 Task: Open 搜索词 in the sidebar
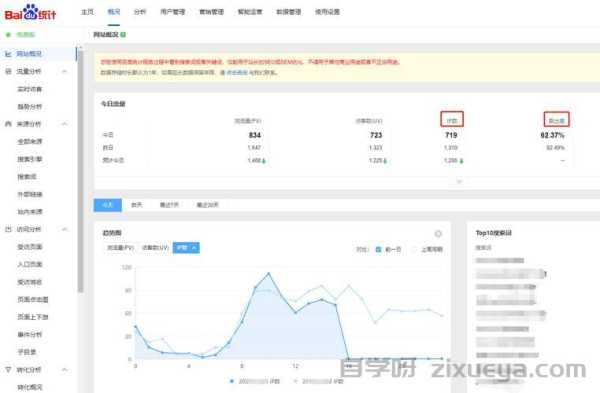point(27,177)
